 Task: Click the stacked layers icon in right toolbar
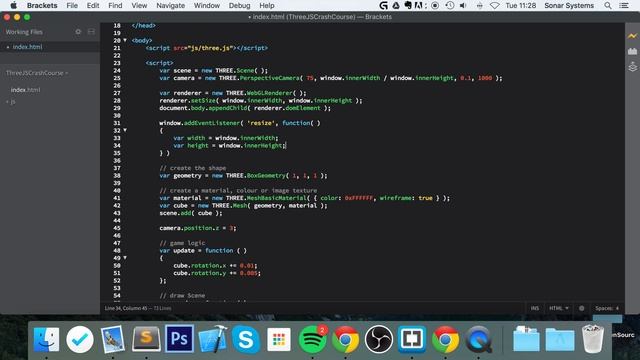[x=632, y=67]
